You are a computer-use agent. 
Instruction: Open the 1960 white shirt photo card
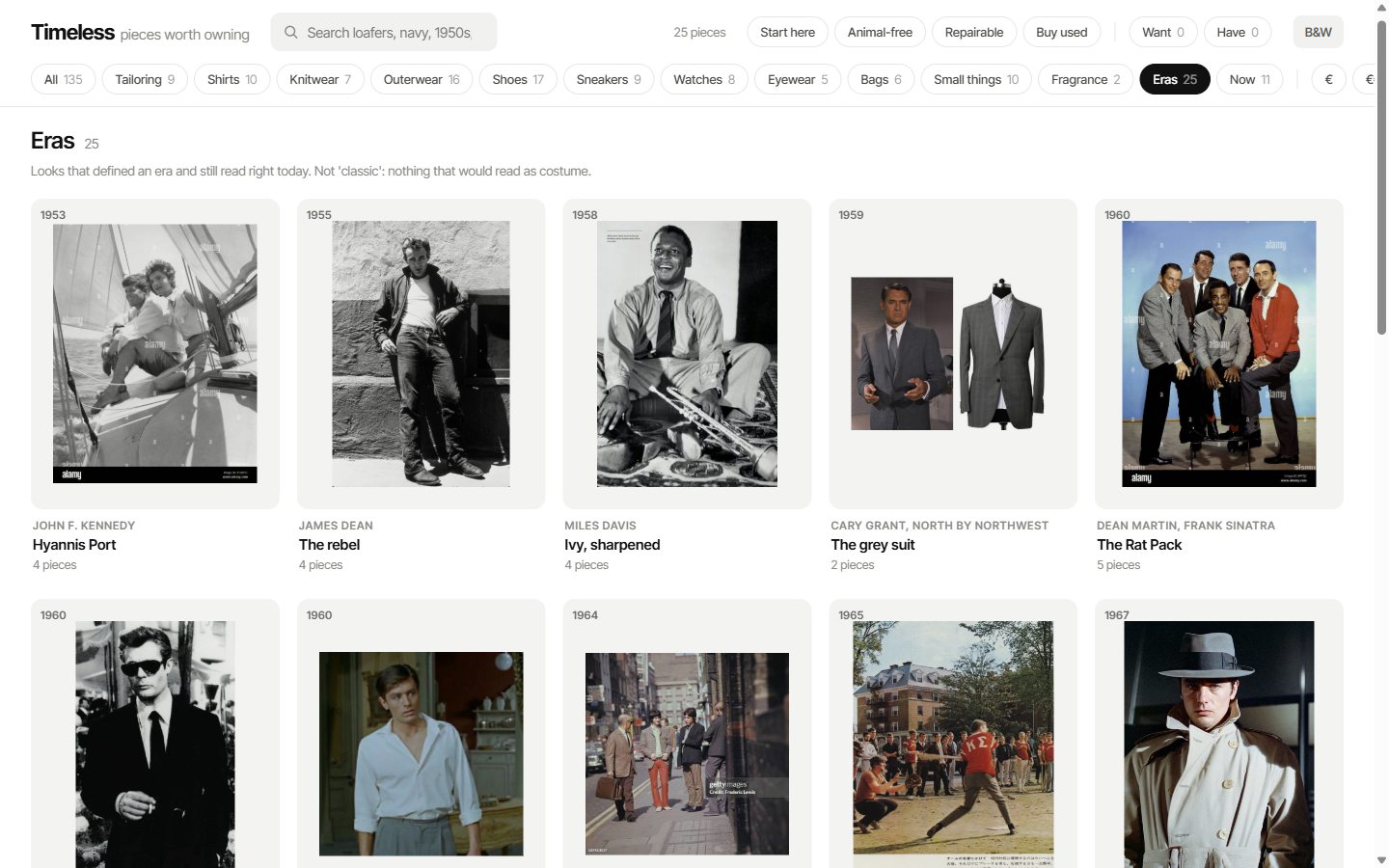pos(421,734)
